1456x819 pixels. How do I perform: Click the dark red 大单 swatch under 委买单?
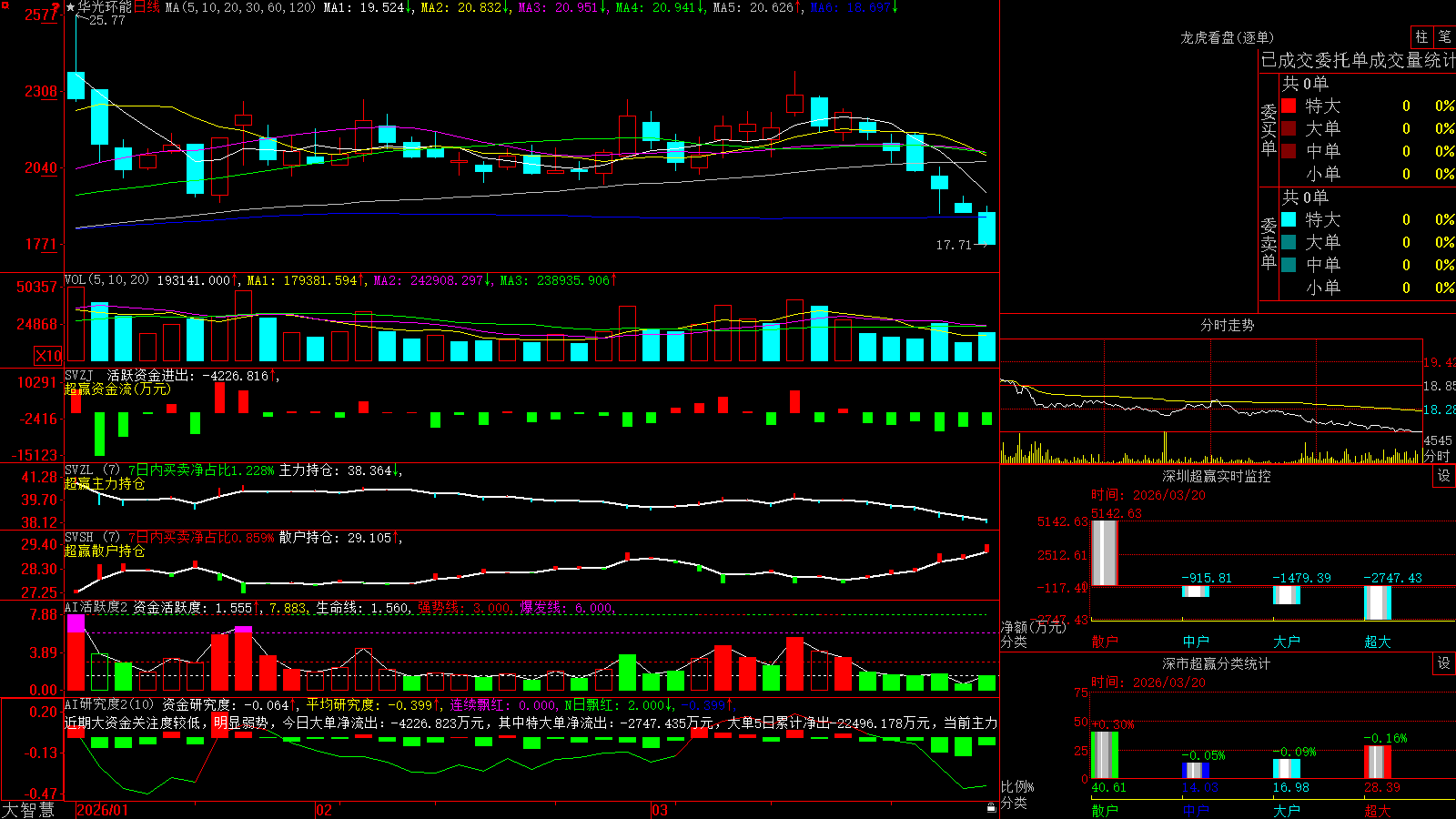pyautogui.click(x=1289, y=128)
